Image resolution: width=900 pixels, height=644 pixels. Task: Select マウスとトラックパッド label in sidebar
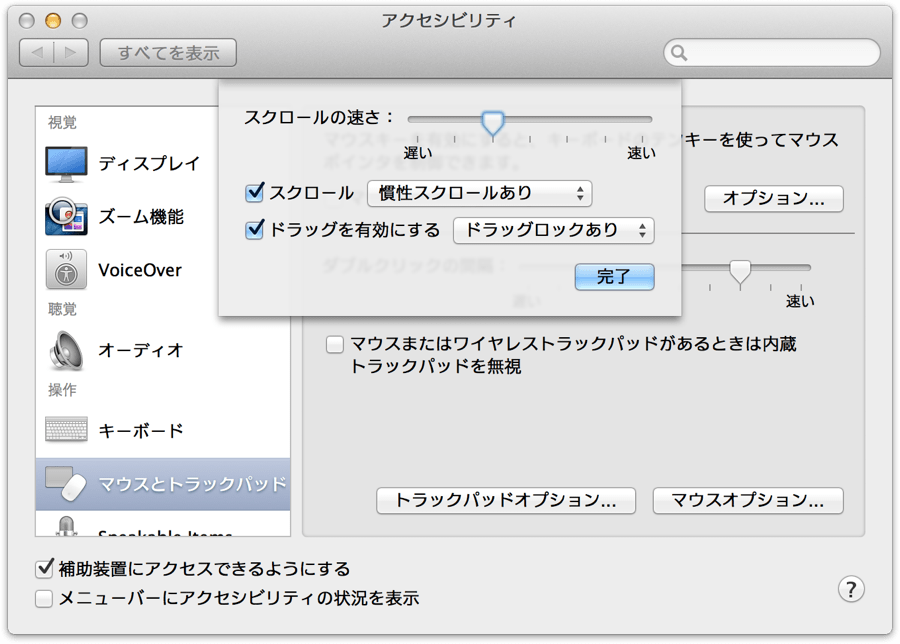pyautogui.click(x=192, y=484)
